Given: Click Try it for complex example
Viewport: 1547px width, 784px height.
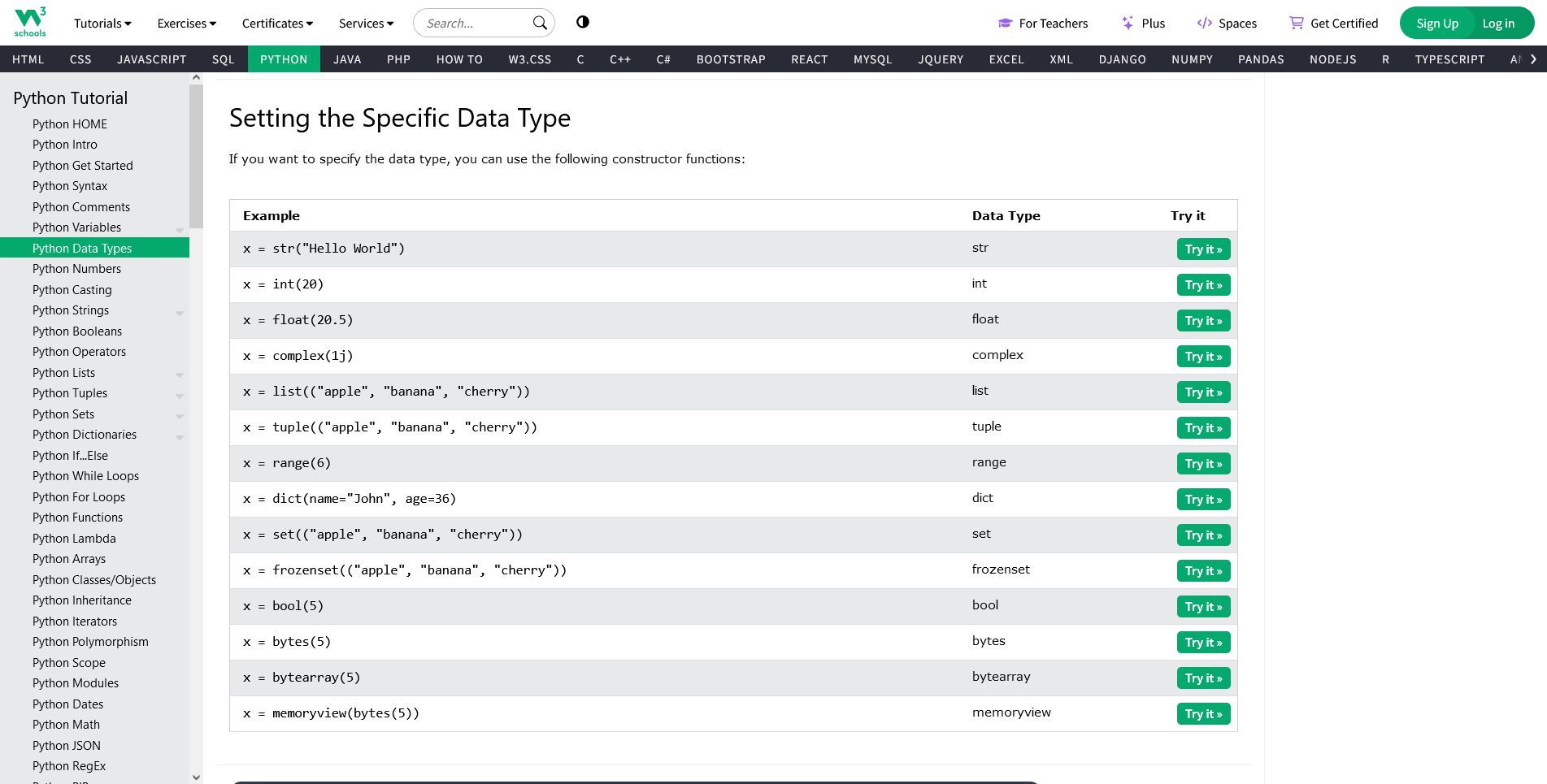Looking at the screenshot, I should (x=1203, y=357).
